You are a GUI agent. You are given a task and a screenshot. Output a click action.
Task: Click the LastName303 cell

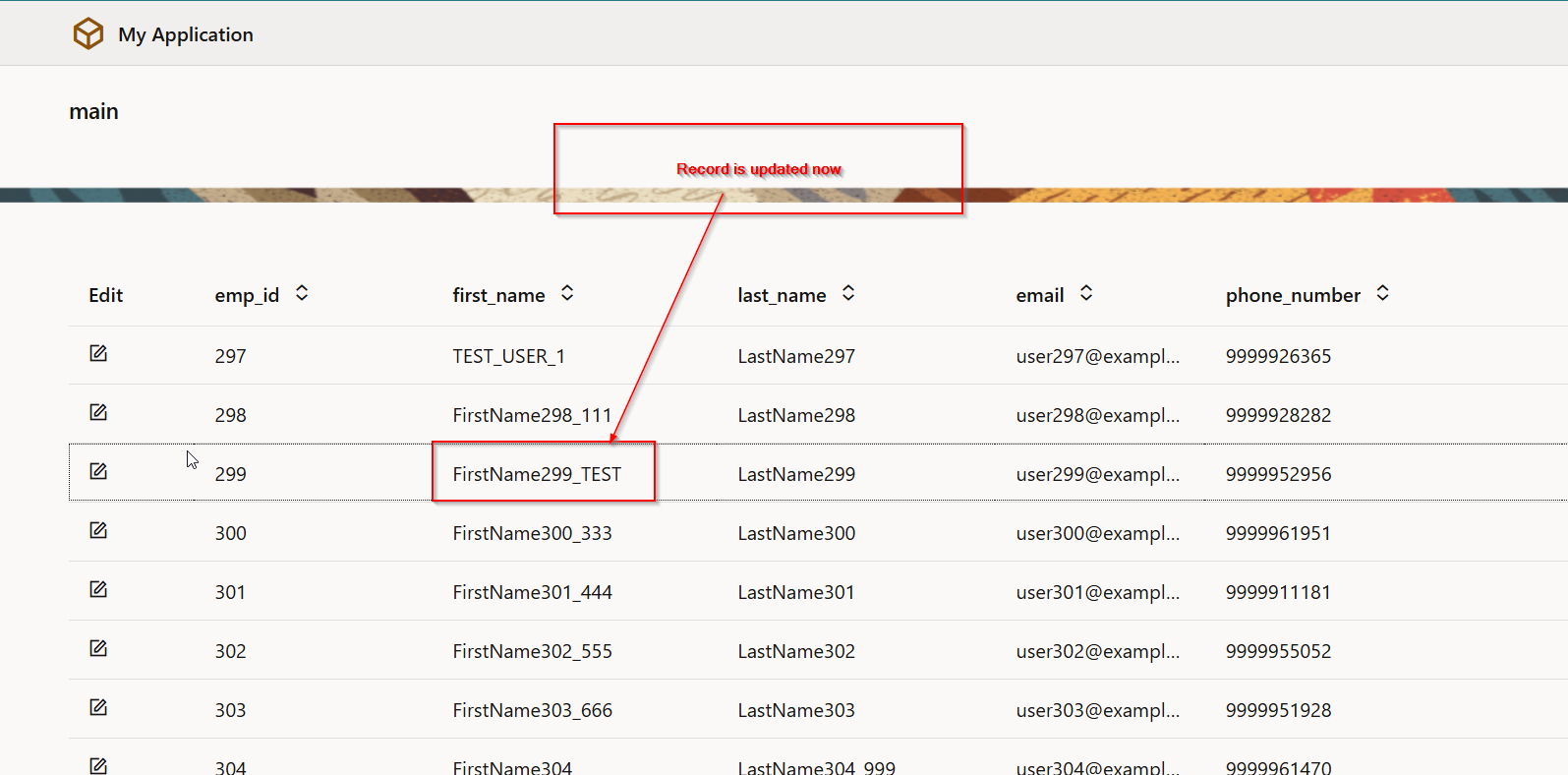pyautogui.click(x=796, y=710)
